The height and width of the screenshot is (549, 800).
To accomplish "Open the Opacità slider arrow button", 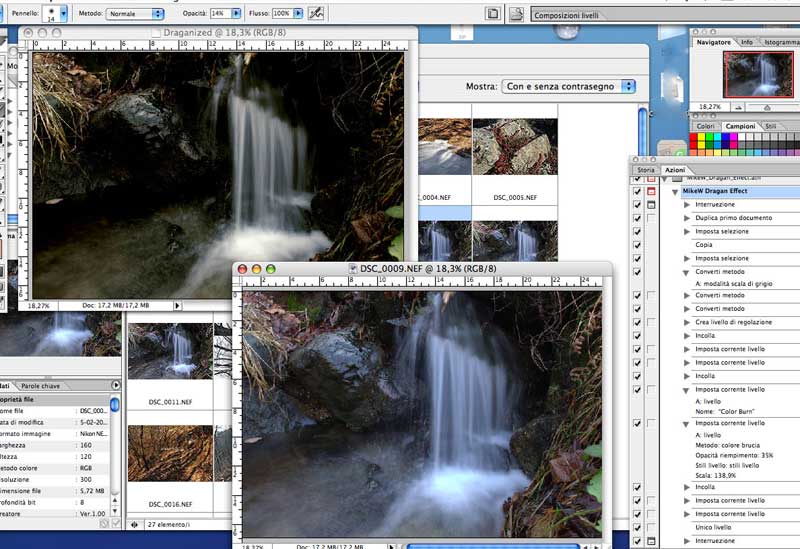I will 236,14.
